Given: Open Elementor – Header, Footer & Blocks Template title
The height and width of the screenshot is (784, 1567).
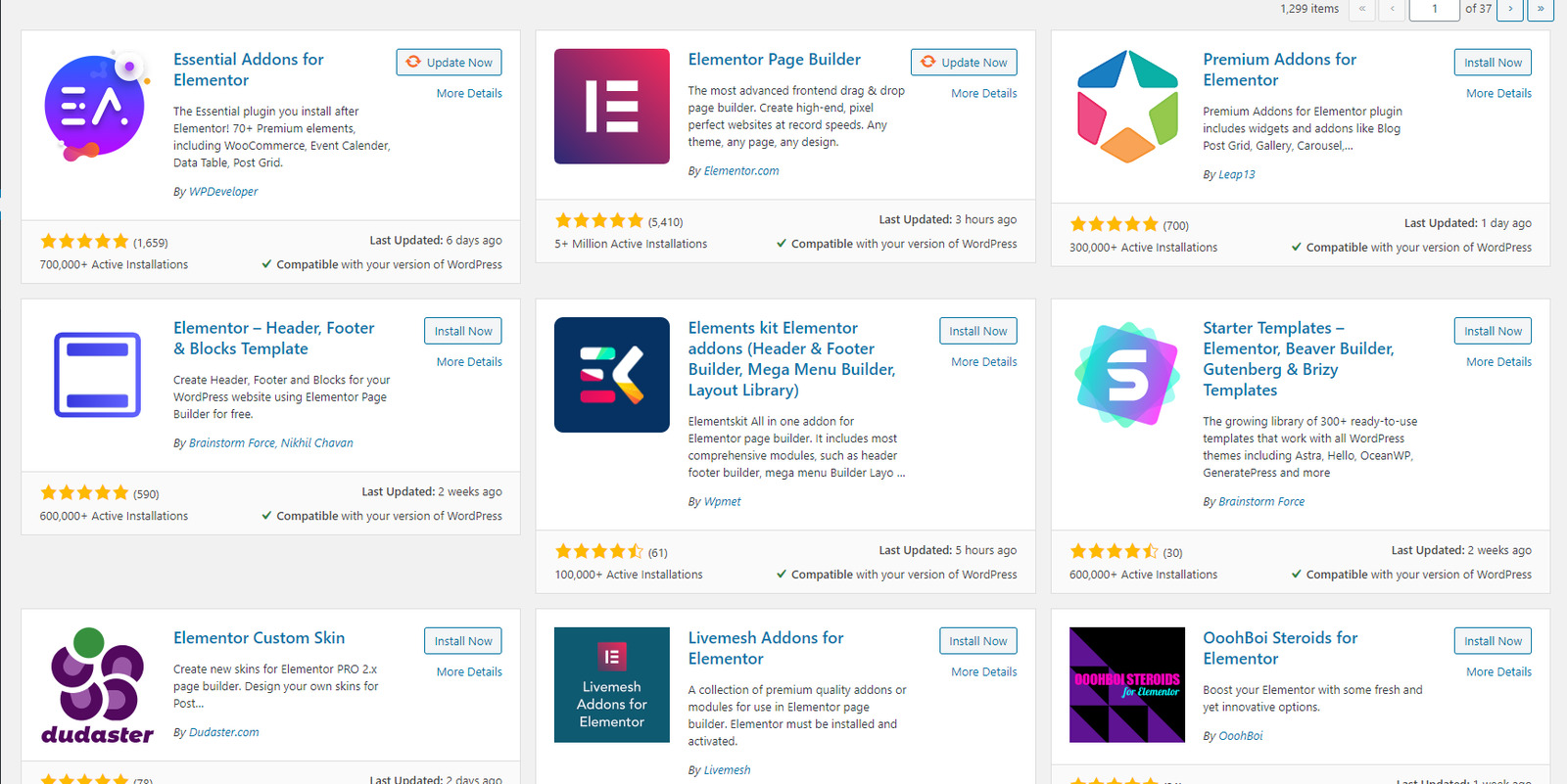Looking at the screenshot, I should 274,339.
